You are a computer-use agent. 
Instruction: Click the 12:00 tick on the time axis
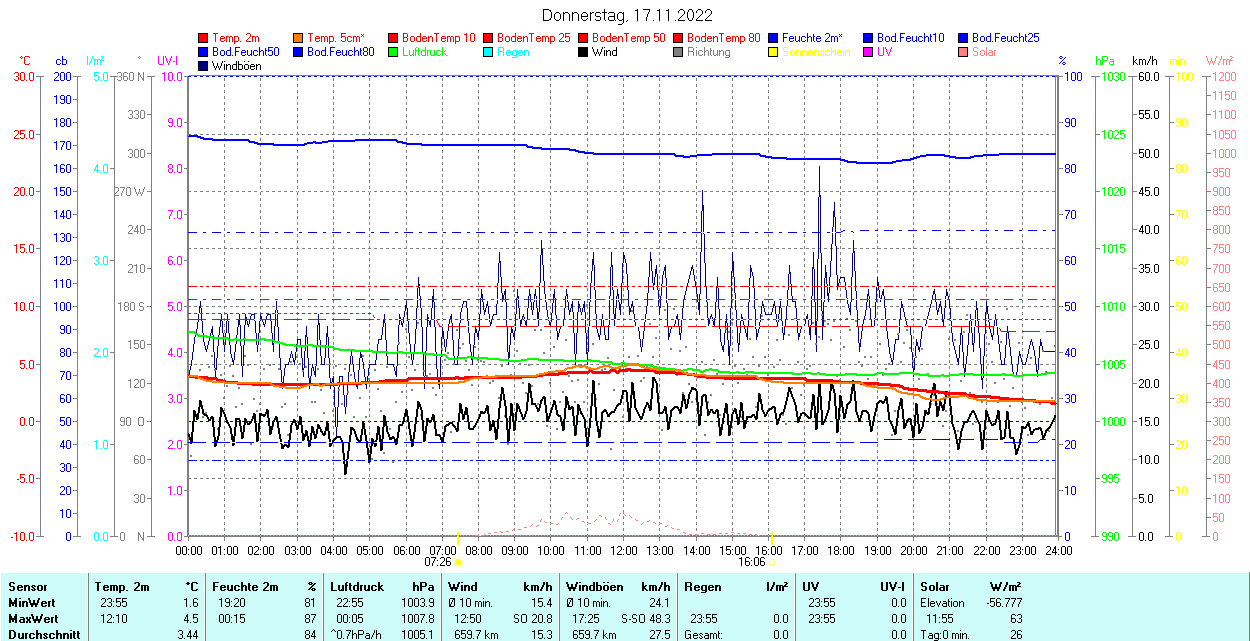(x=624, y=550)
